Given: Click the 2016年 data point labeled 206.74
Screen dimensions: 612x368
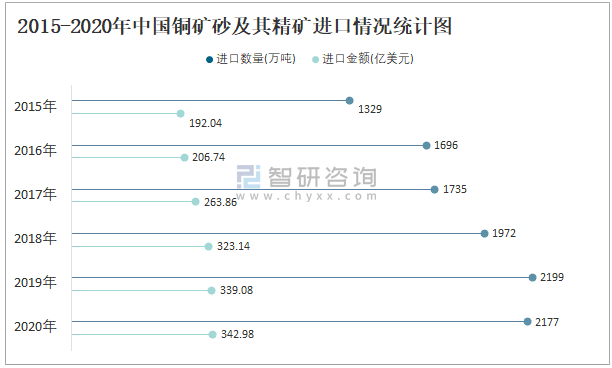Looking at the screenshot, I should 185,158.
